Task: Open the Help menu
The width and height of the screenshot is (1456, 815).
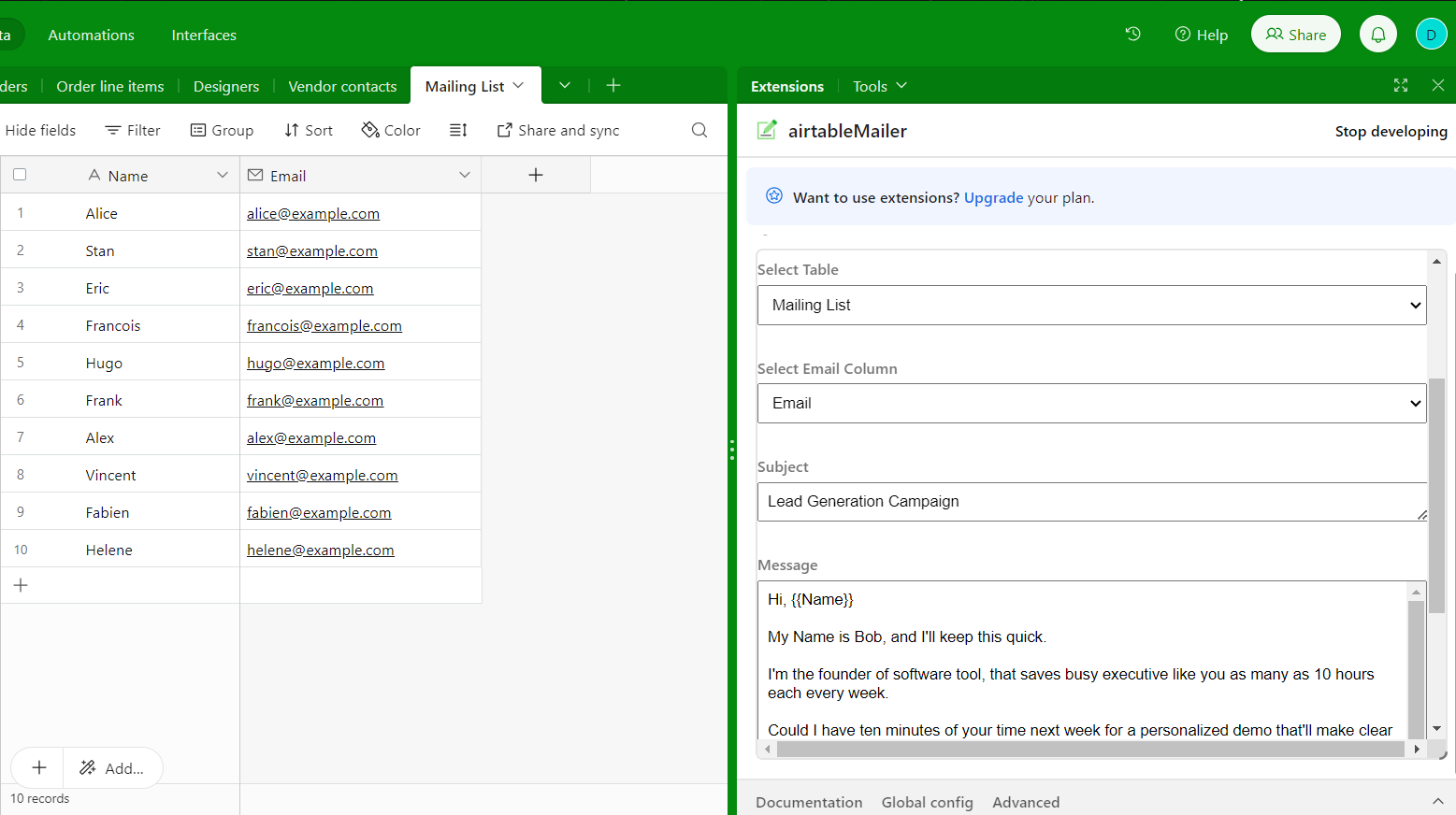Action: click(x=1202, y=35)
